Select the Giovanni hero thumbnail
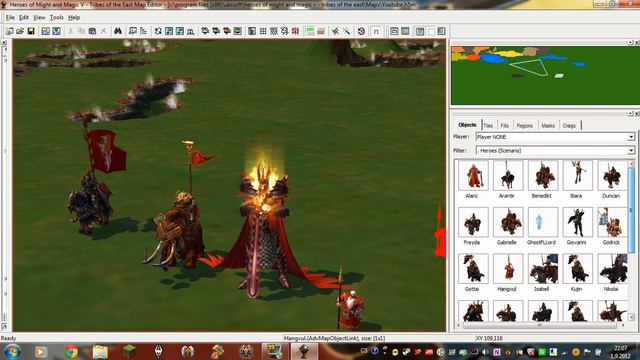 (x=577, y=222)
